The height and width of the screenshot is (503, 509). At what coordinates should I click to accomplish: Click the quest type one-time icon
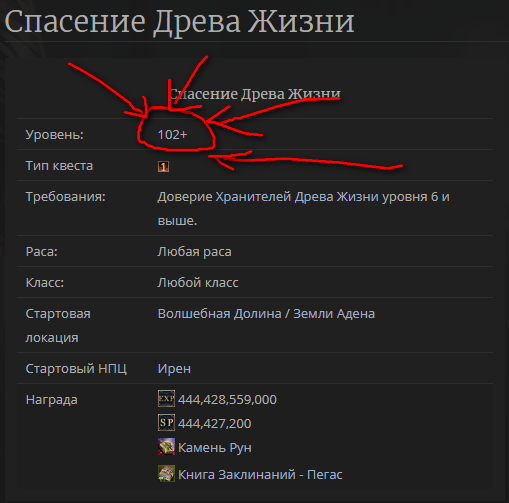(163, 166)
